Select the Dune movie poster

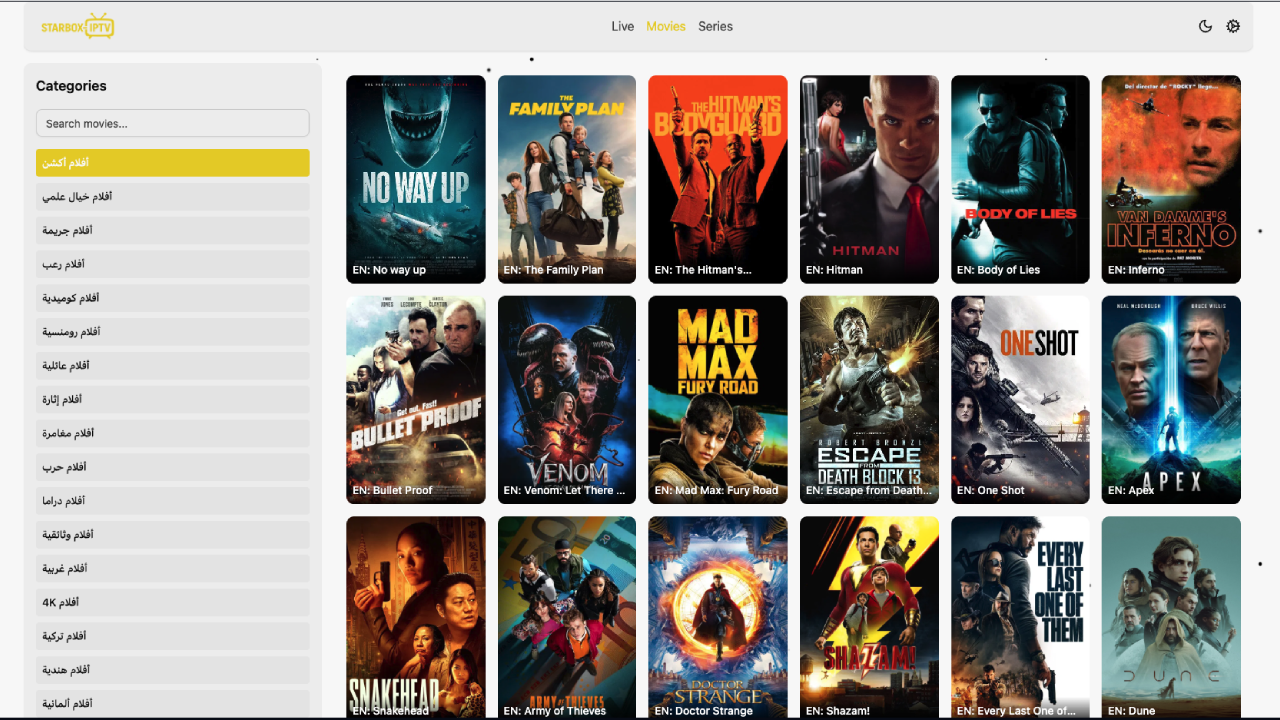1171,618
